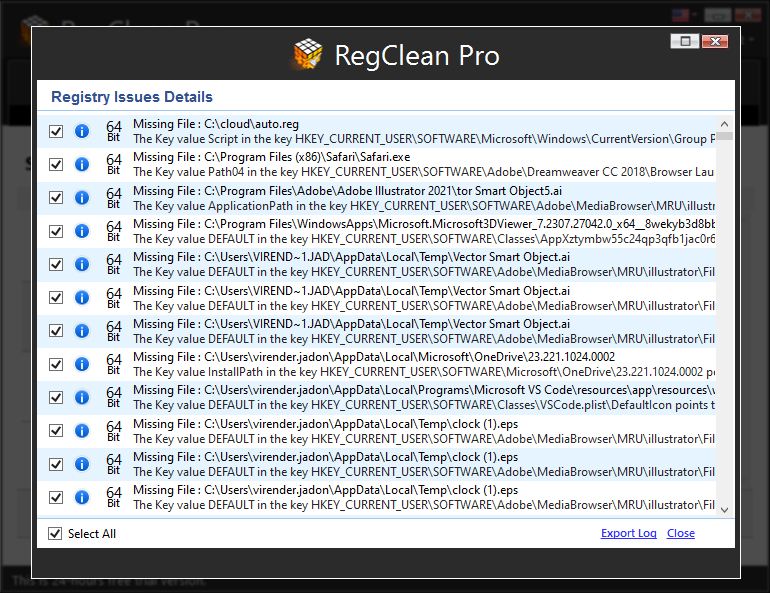Select the Microsoft VS Code missing file line
Screen dimensions: 770x593
tap(424, 390)
